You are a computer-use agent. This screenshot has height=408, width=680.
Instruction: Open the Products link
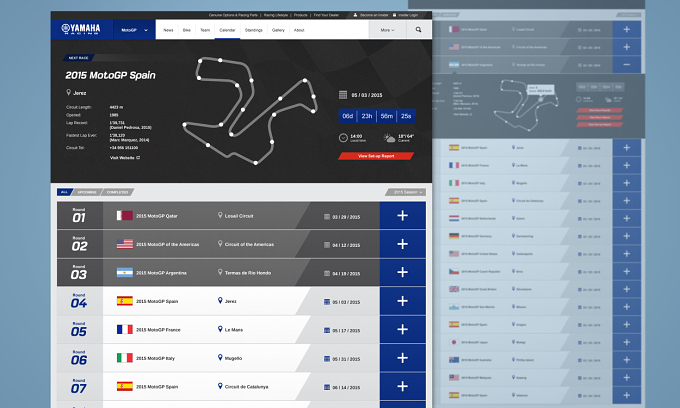pyautogui.click(x=301, y=15)
